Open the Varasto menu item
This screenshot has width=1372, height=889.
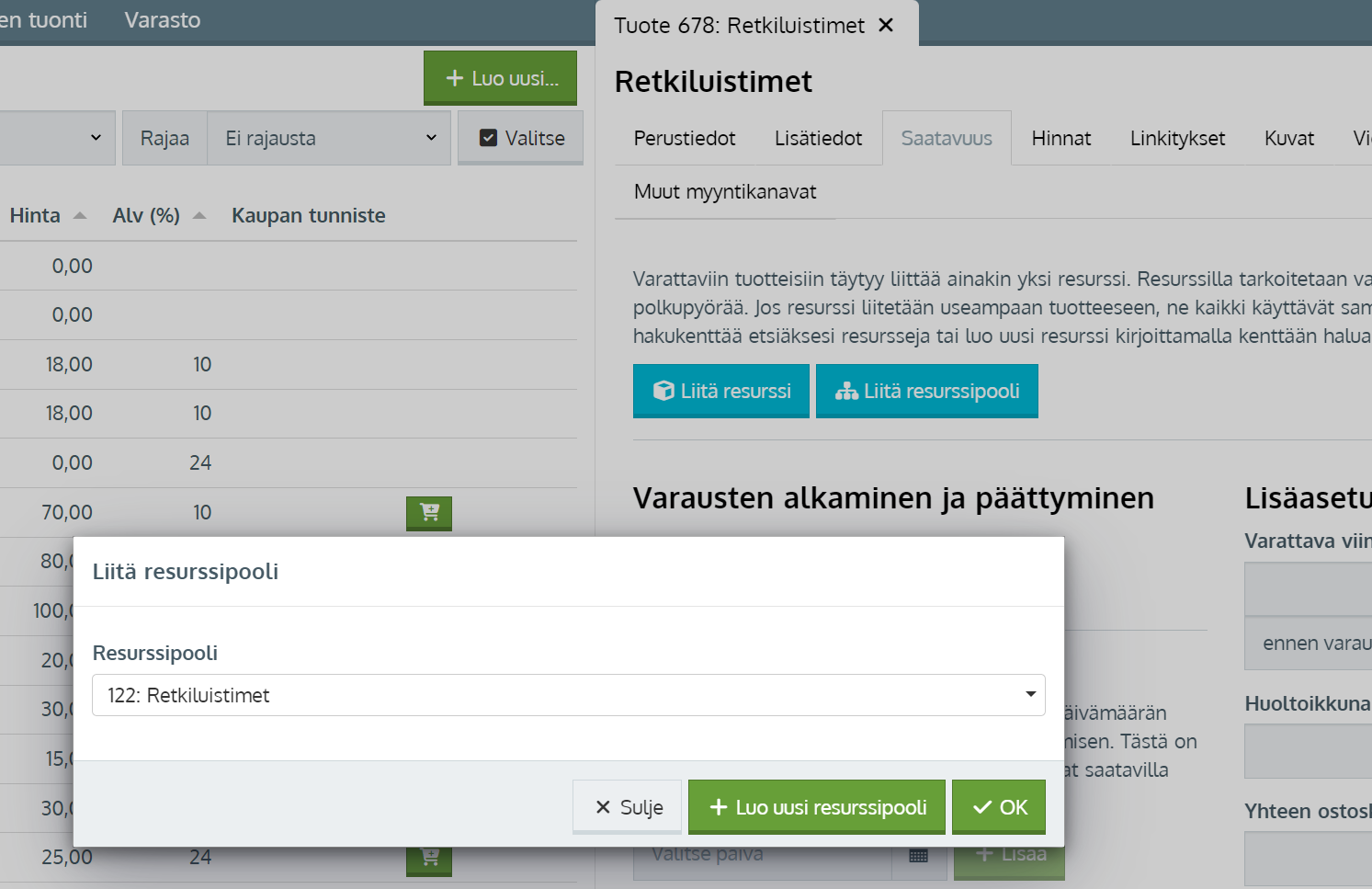[162, 20]
